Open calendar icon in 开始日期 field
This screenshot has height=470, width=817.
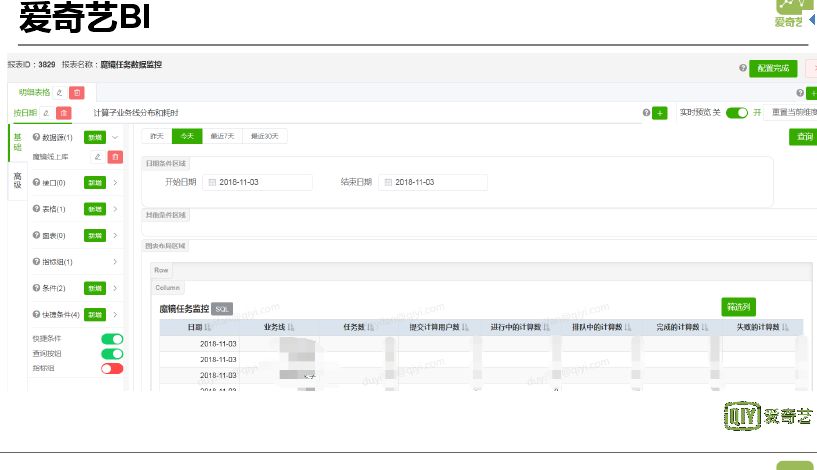tap(212, 182)
